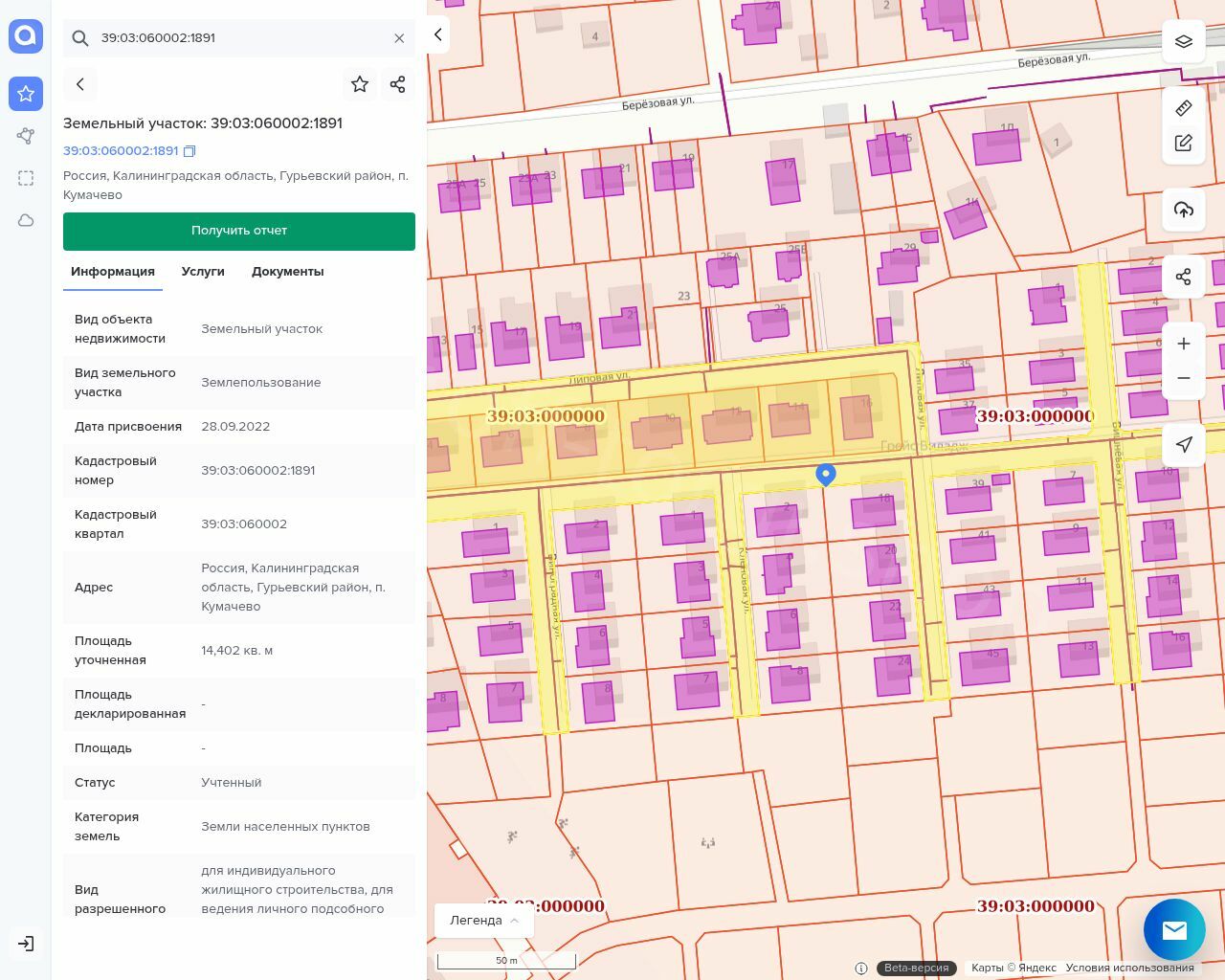The width and height of the screenshot is (1225, 980).
Task: Go back with the left arrow
Action: point(80,84)
